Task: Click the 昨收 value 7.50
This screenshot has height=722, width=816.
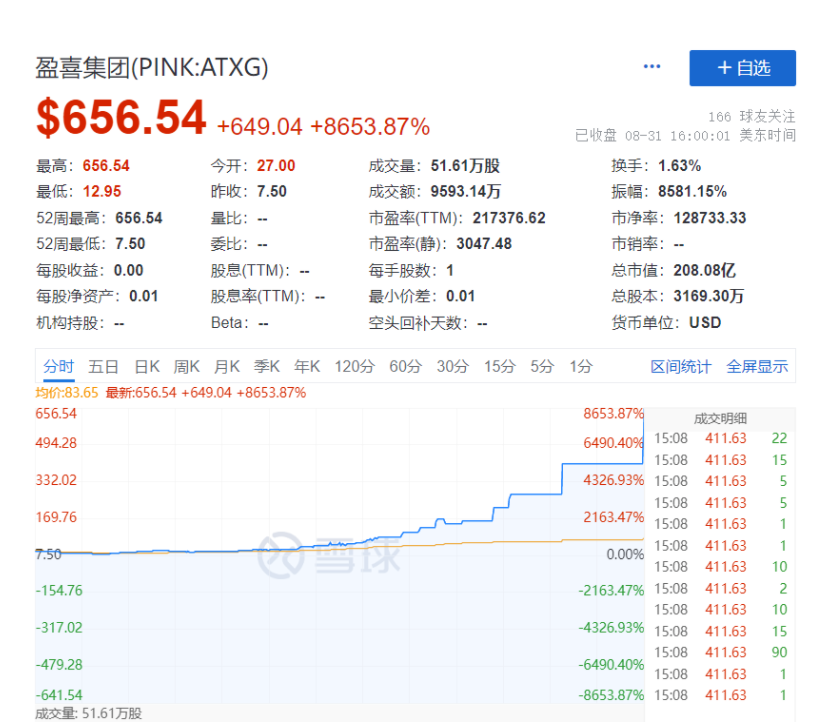Action: coord(272,192)
